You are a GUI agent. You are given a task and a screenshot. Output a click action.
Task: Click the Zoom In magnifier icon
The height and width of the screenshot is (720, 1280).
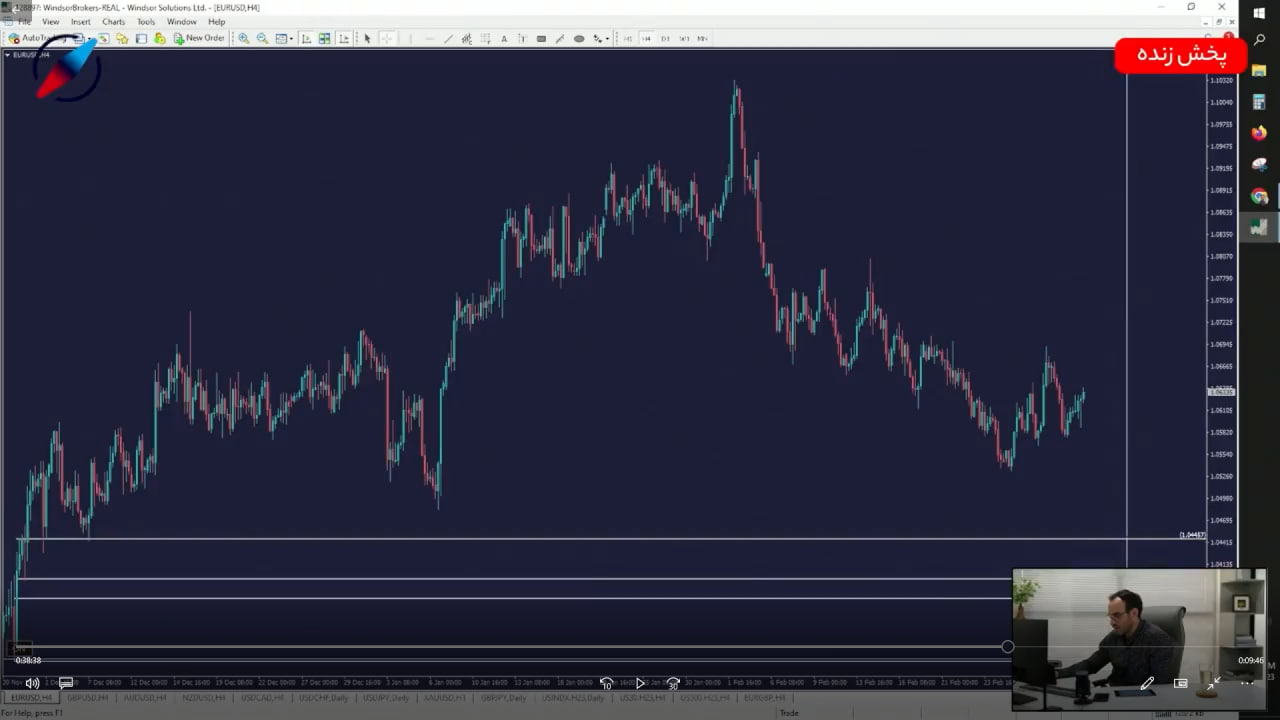(x=243, y=38)
